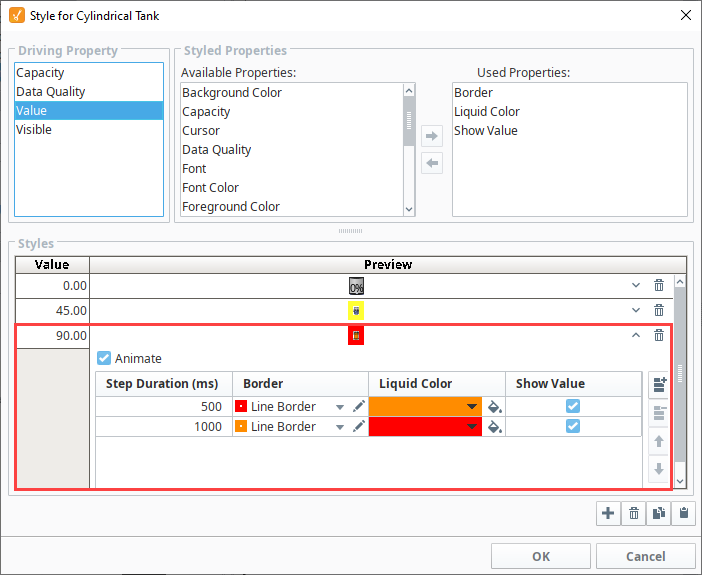Open the border type dropdown for the 1000 ms step
This screenshot has height=575, width=702.
click(x=340, y=427)
